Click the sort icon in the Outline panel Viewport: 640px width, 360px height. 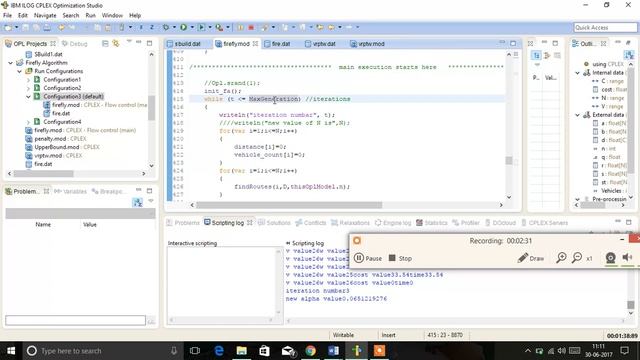629,55
